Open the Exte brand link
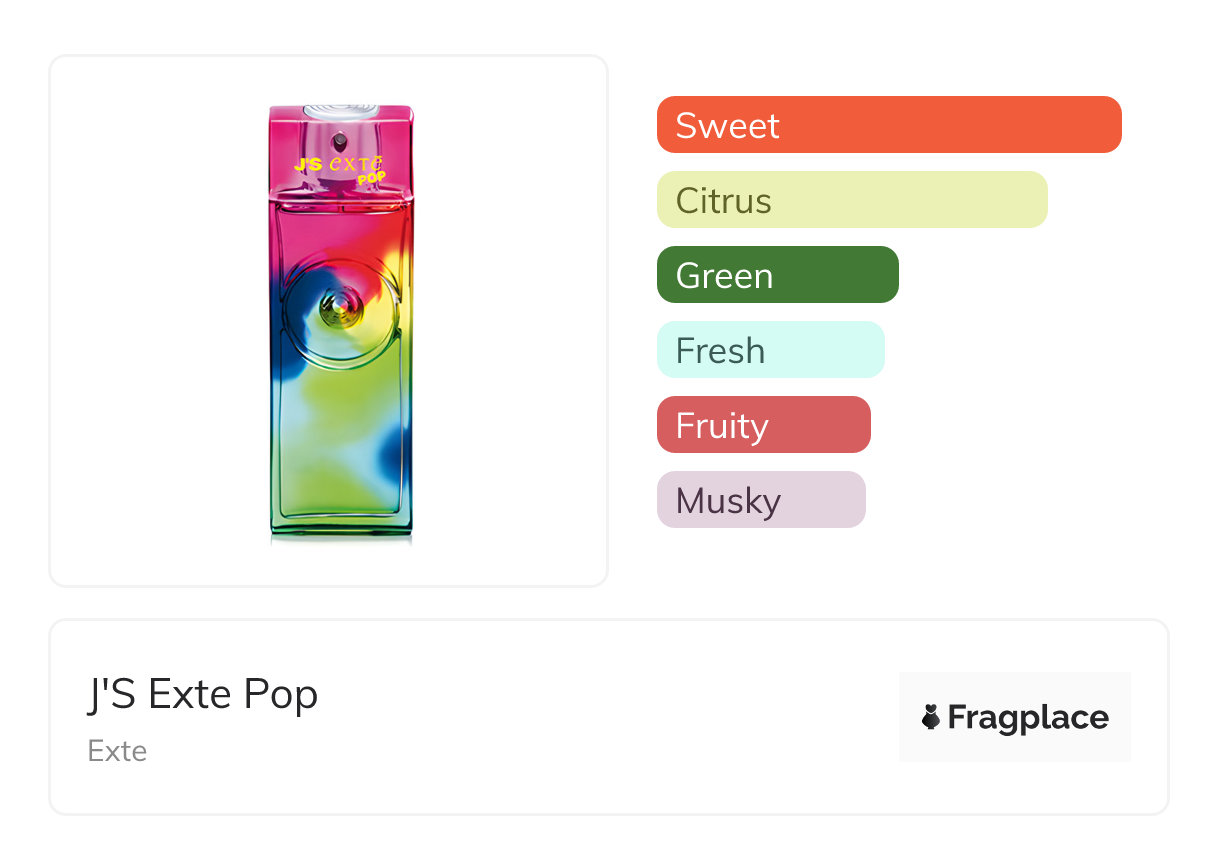Screen dimensions: 1218x864 point(117,751)
